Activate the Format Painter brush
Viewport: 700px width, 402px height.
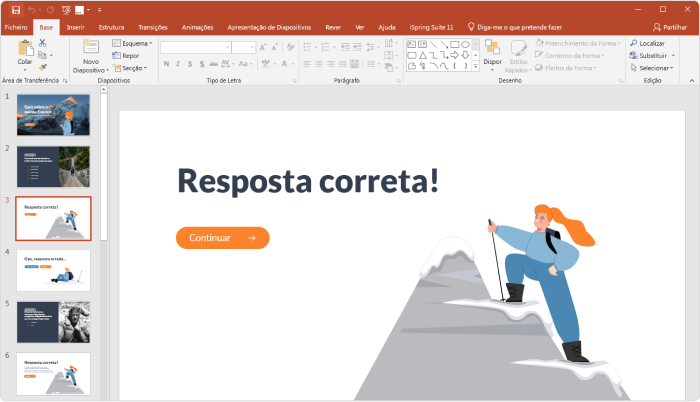42,67
